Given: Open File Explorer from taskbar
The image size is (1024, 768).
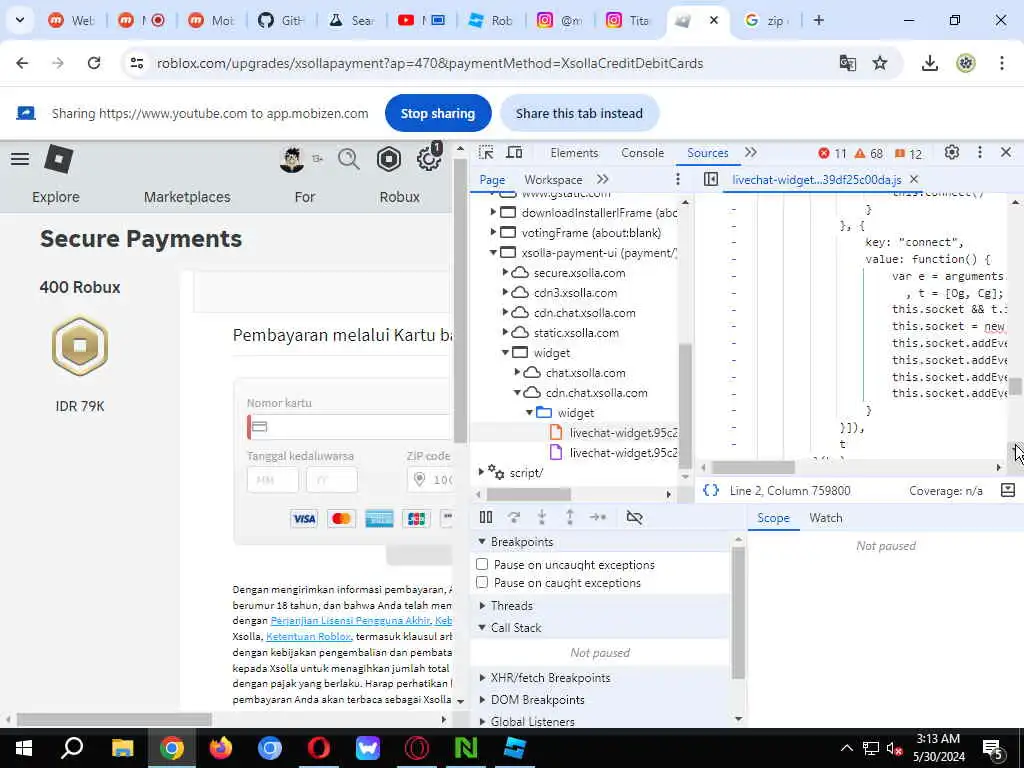Looking at the screenshot, I should tap(122, 748).
